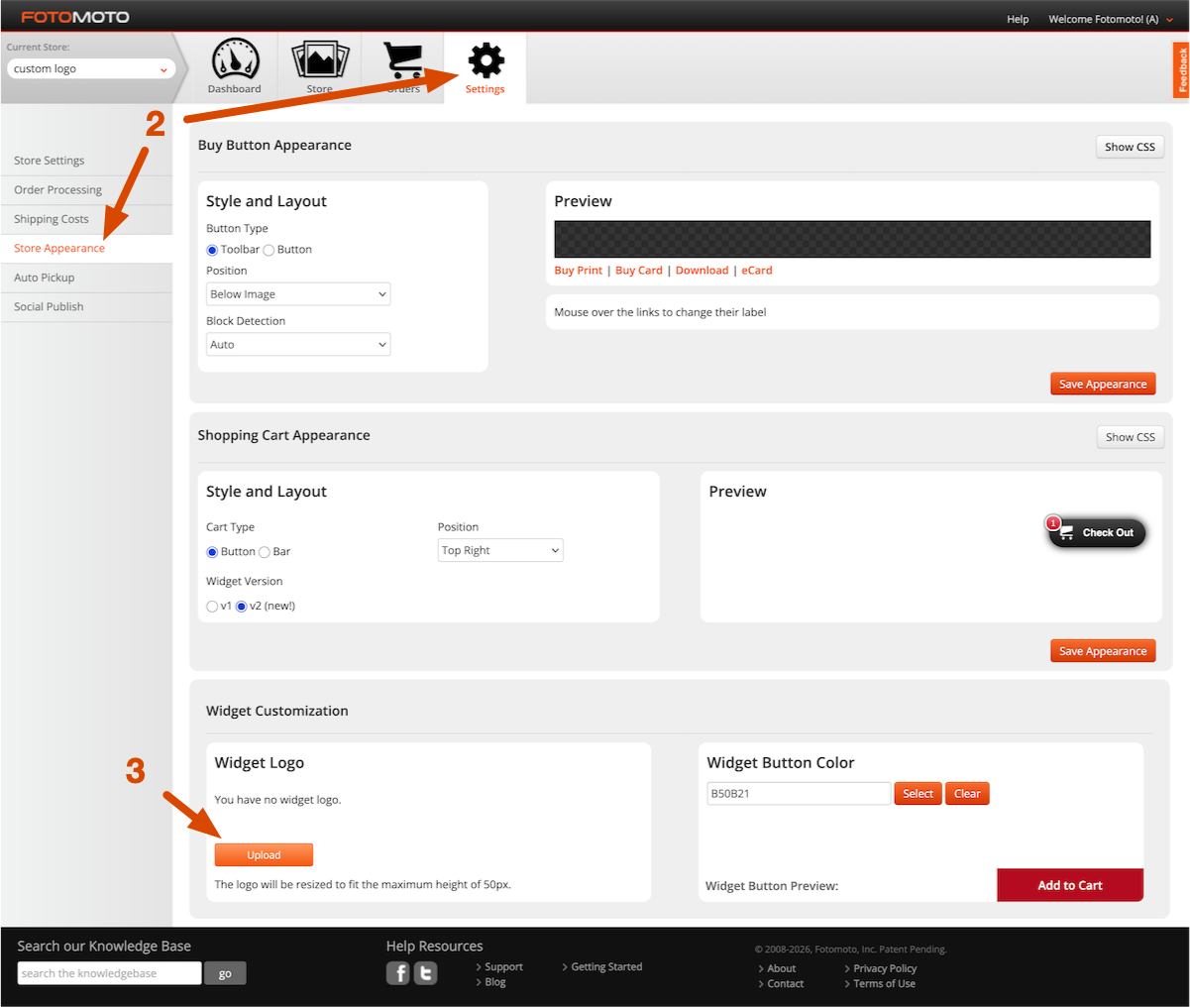Clear the widget button color
This screenshot has width=1190, height=1008.
tap(967, 793)
